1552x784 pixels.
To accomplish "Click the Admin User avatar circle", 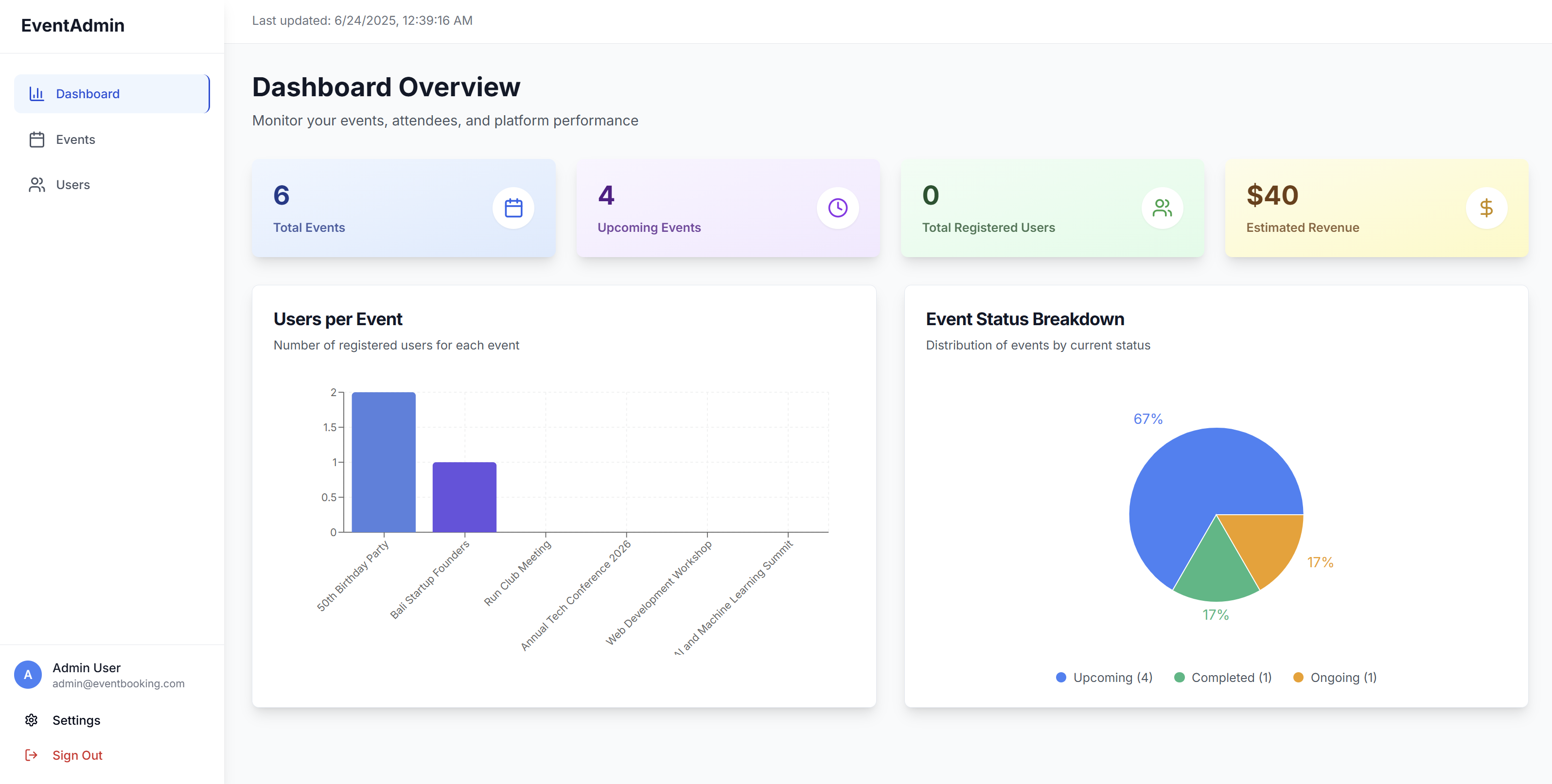I will tap(28, 675).
